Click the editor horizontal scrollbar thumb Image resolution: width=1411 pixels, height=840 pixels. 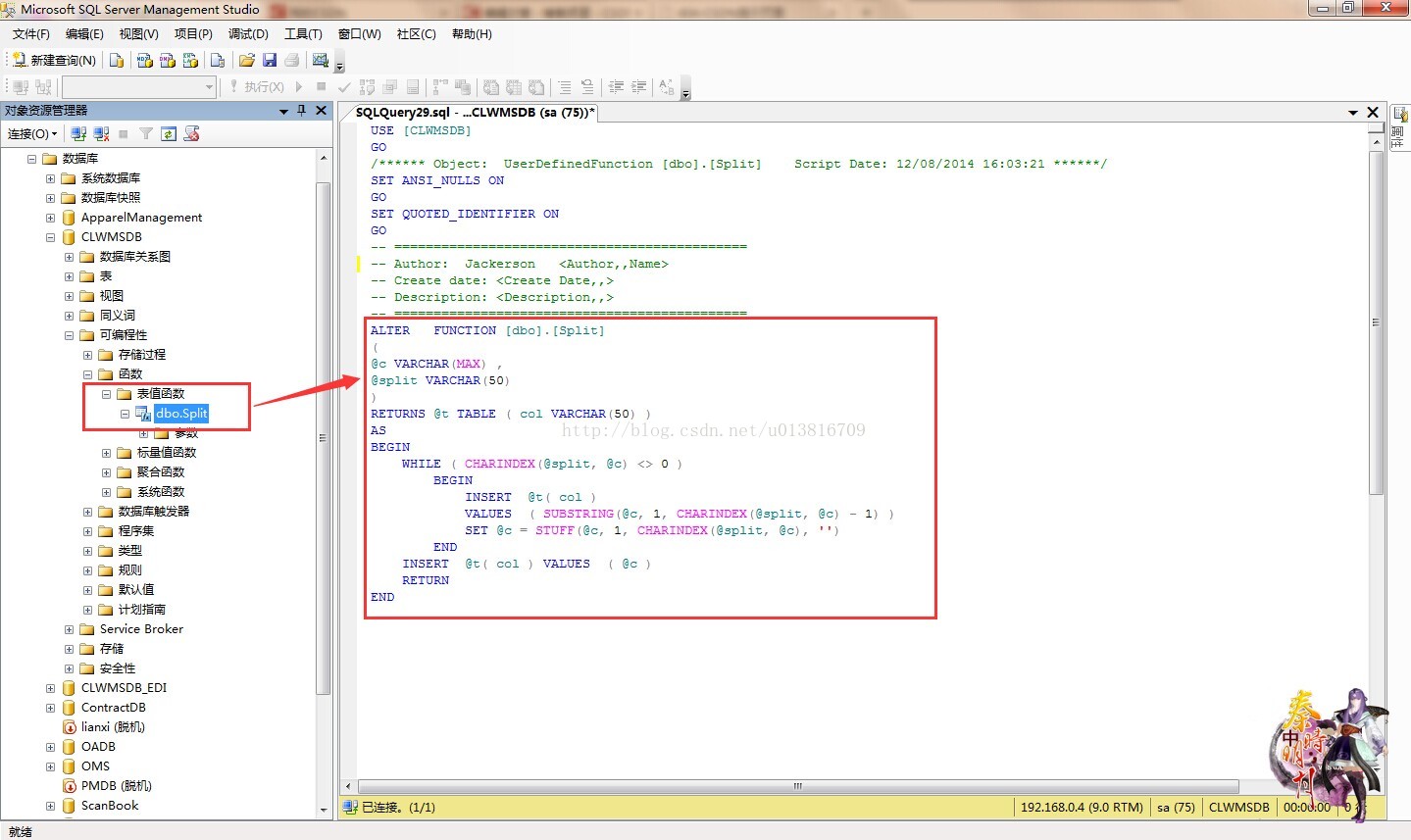coord(798,787)
